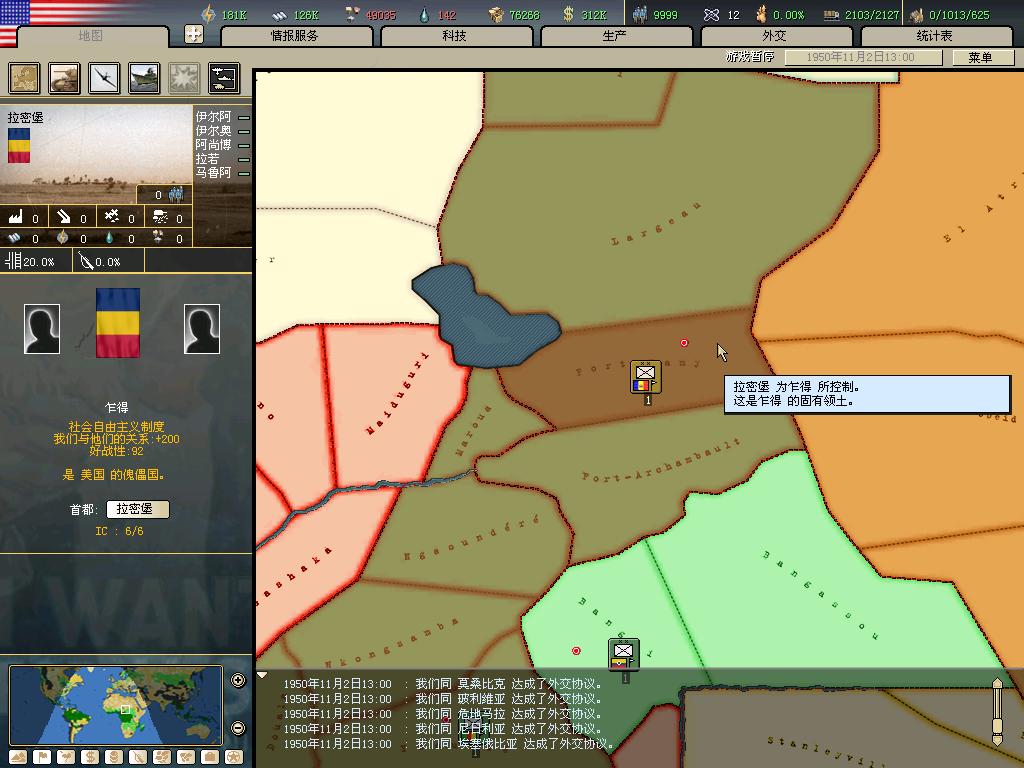
Task: Click the 拉密堡 capital button
Action: tap(138, 509)
